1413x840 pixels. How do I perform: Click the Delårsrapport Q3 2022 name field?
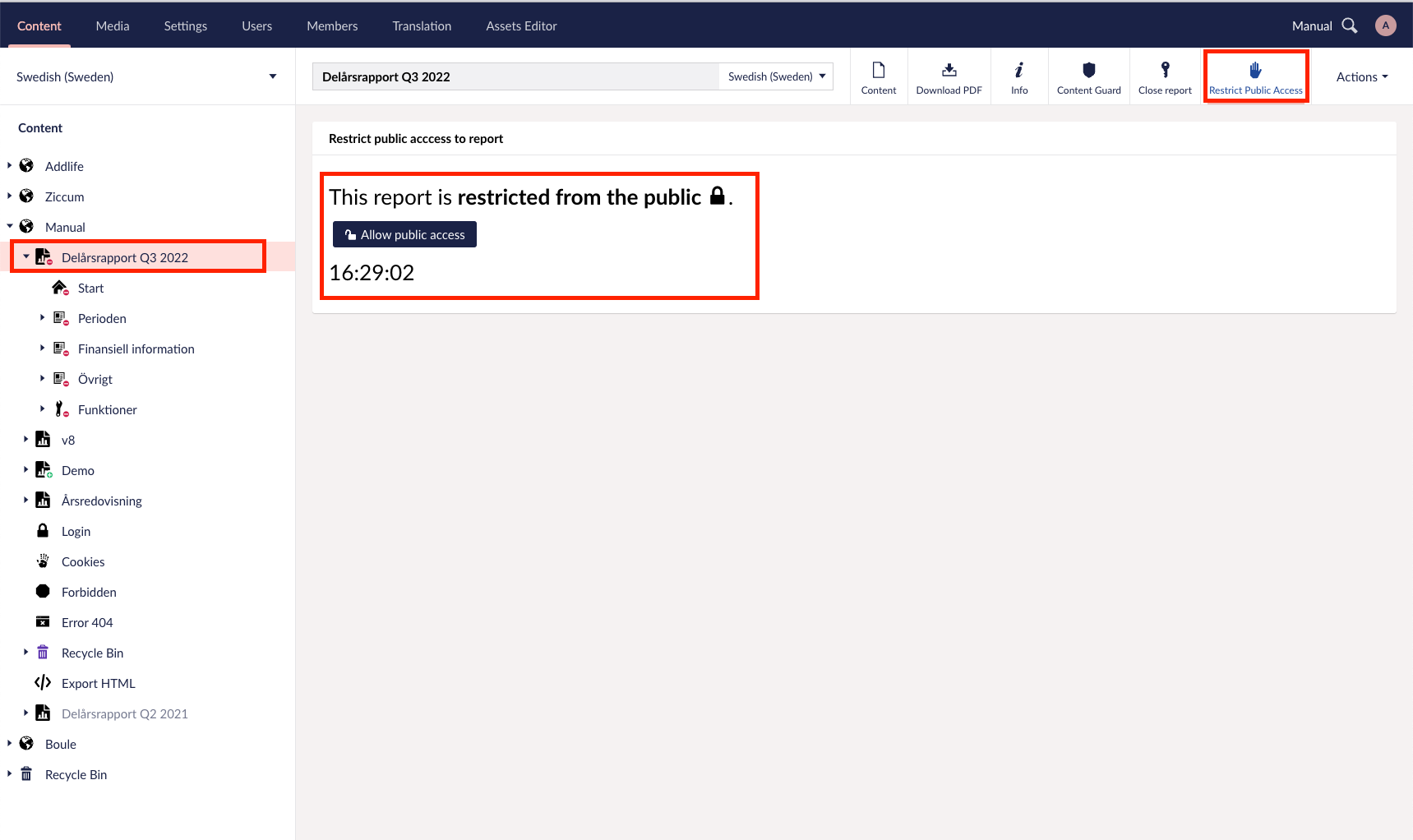pyautogui.click(x=515, y=77)
